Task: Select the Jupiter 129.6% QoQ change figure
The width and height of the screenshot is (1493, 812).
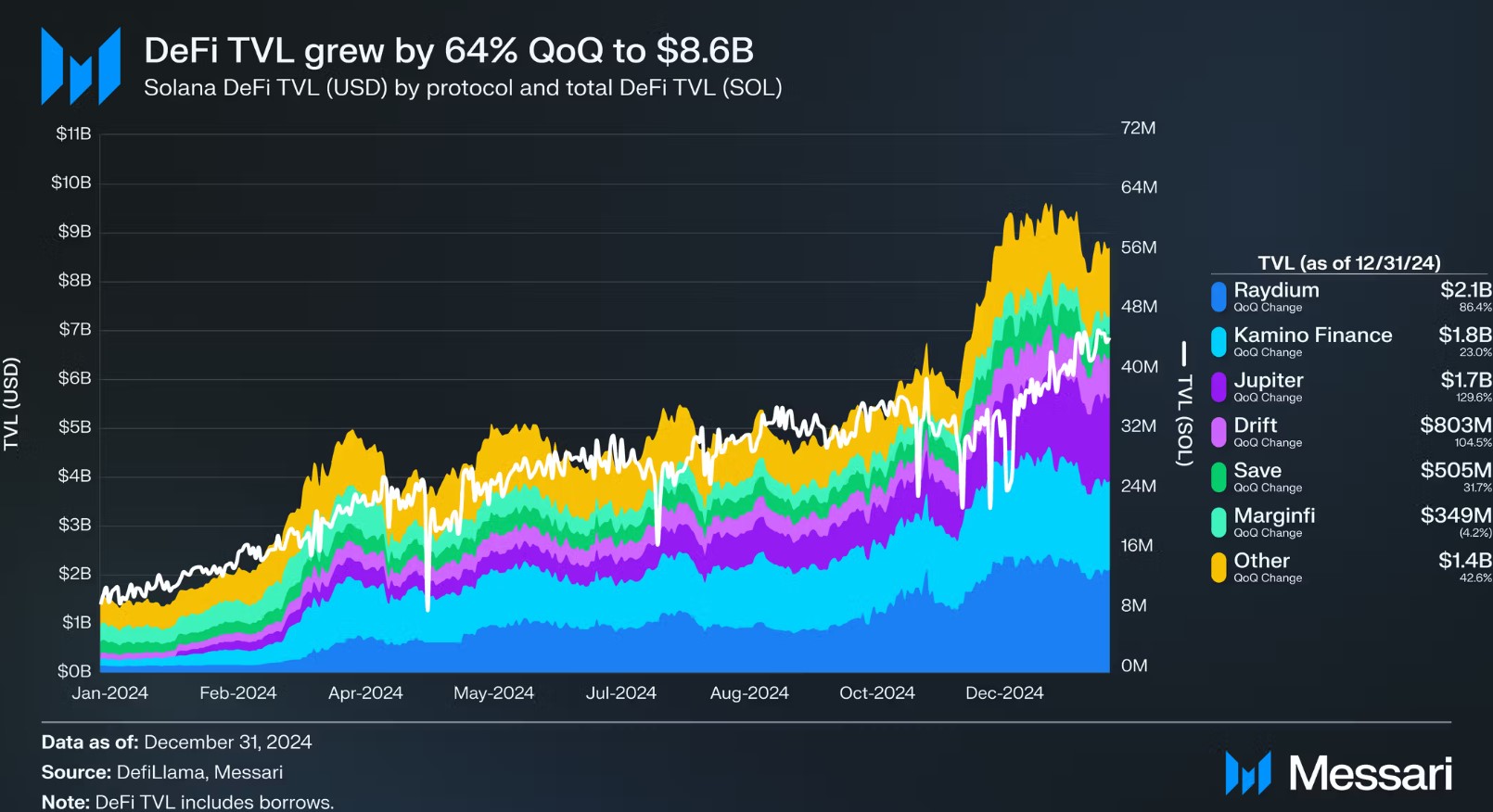Action: click(1474, 398)
